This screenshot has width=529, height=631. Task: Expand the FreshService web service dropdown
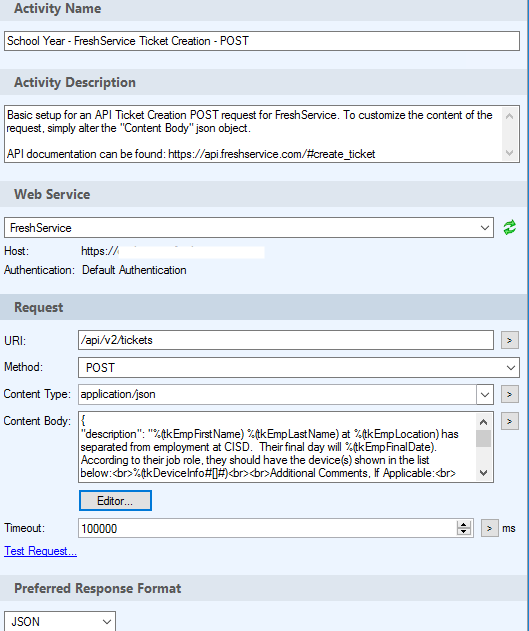pos(484,228)
